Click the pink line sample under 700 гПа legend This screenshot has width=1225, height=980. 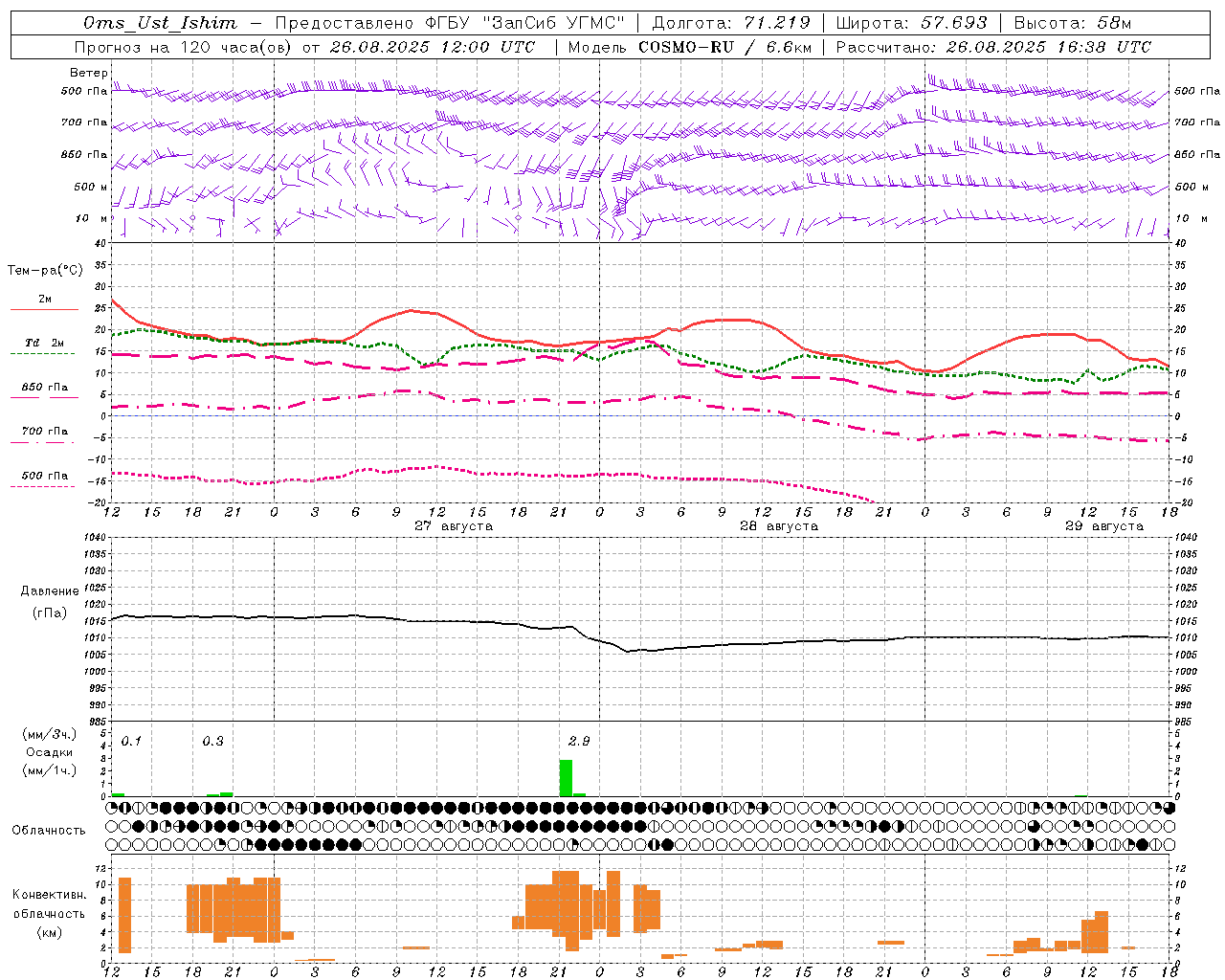coord(44,442)
